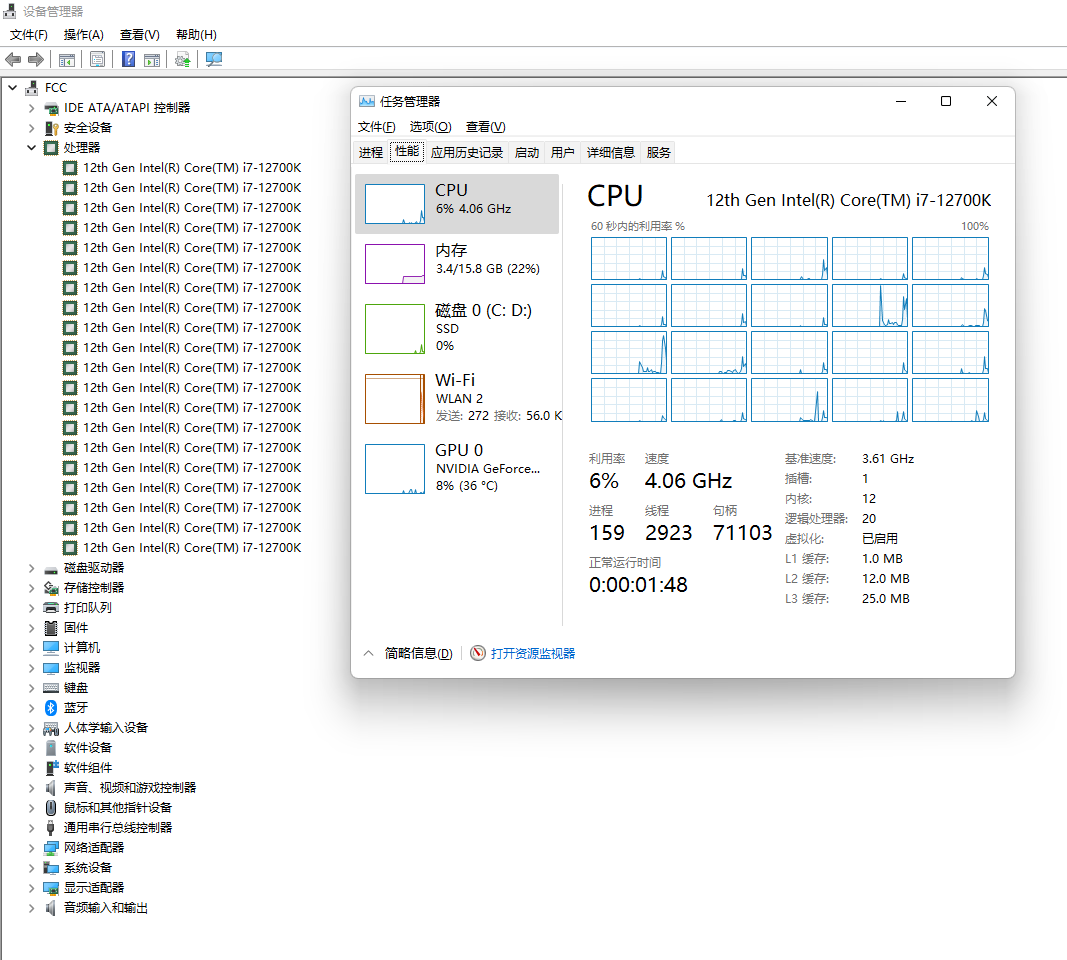Expand the 网络适配器 network adapters node
The height and width of the screenshot is (960, 1067).
tap(32, 848)
